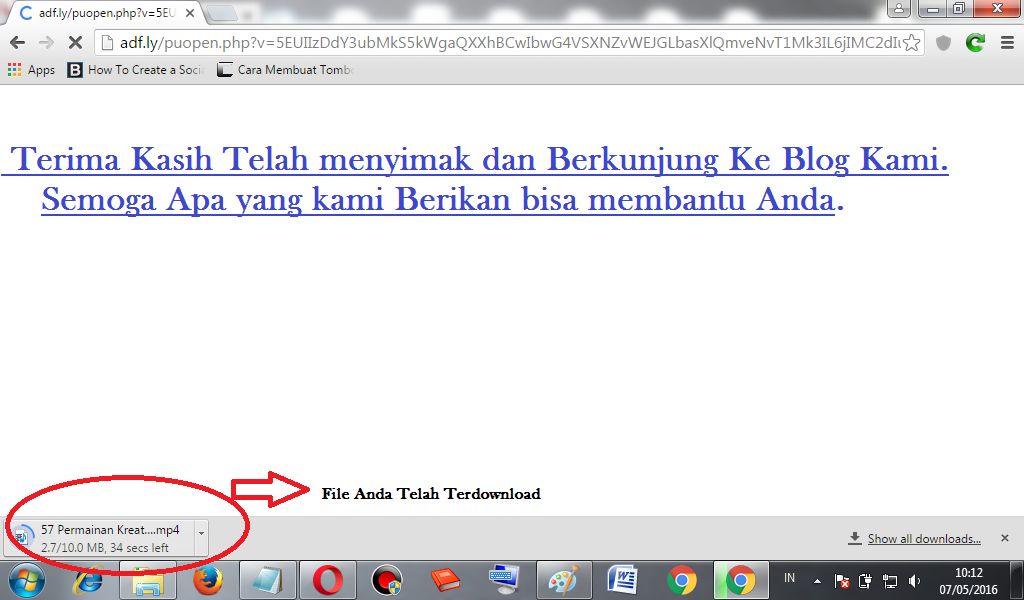Click the green Chrome refresh extension icon

(974, 44)
